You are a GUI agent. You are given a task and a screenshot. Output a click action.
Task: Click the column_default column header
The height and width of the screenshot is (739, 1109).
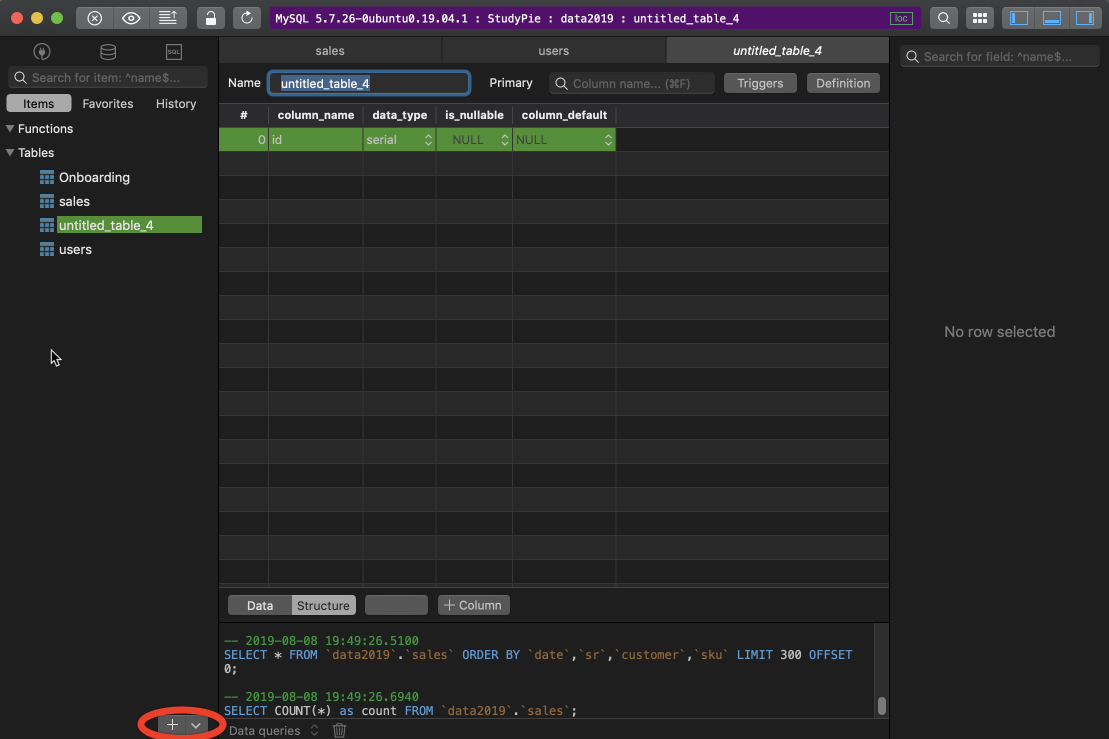[x=564, y=115]
